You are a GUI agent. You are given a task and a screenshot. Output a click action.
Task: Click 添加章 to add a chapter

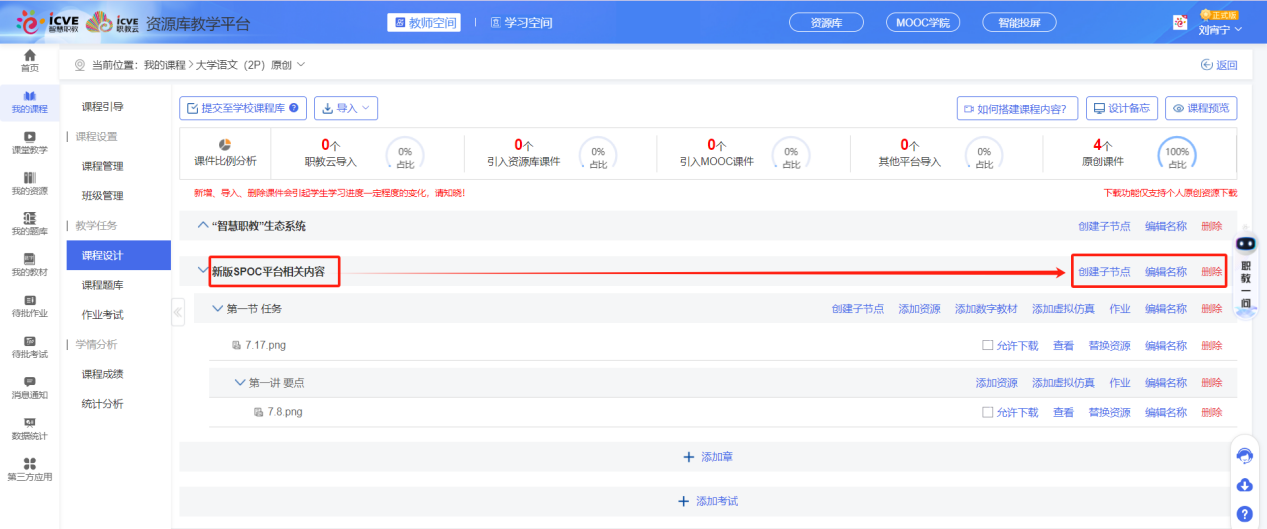tap(708, 457)
